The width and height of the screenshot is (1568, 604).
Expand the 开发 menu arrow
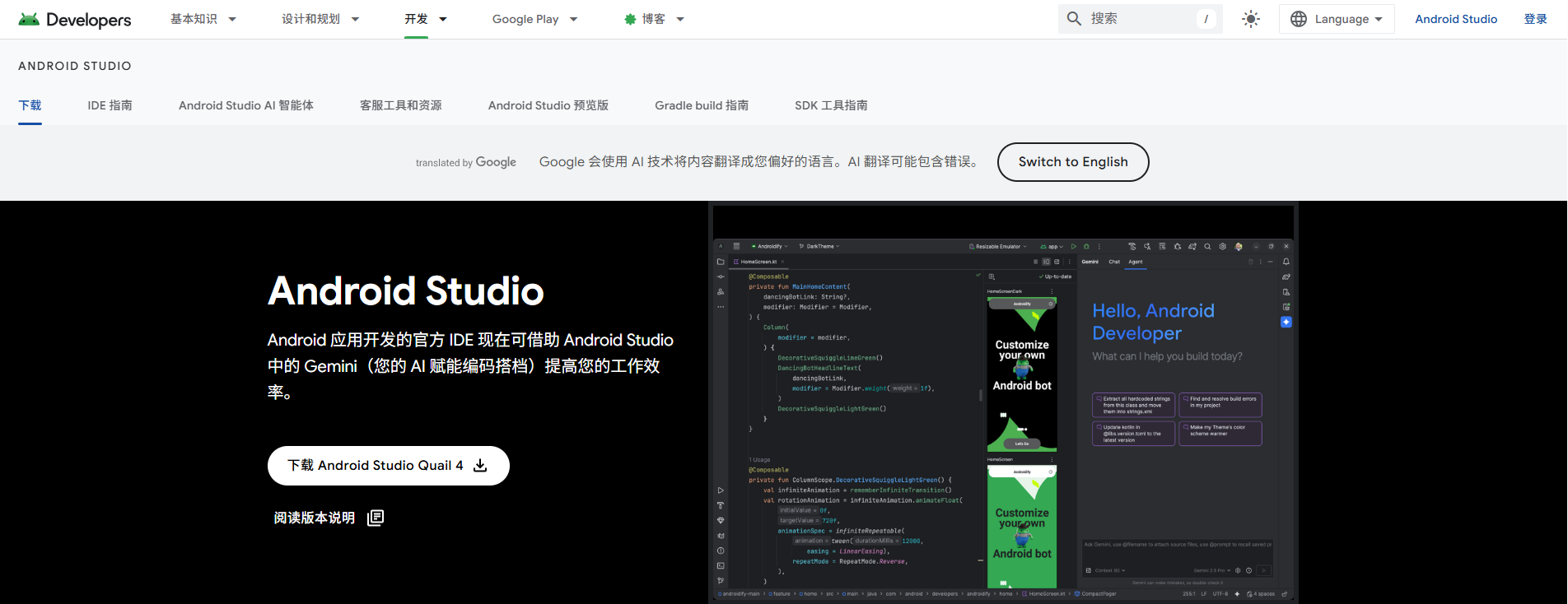pos(443,19)
